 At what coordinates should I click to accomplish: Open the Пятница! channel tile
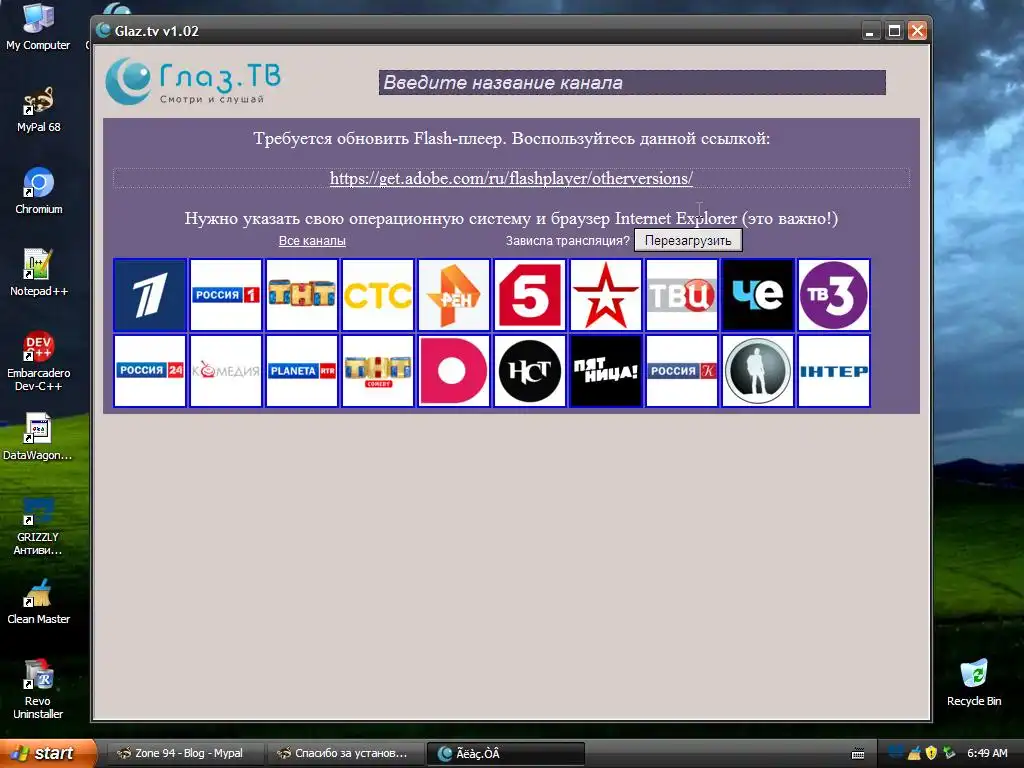coord(606,371)
